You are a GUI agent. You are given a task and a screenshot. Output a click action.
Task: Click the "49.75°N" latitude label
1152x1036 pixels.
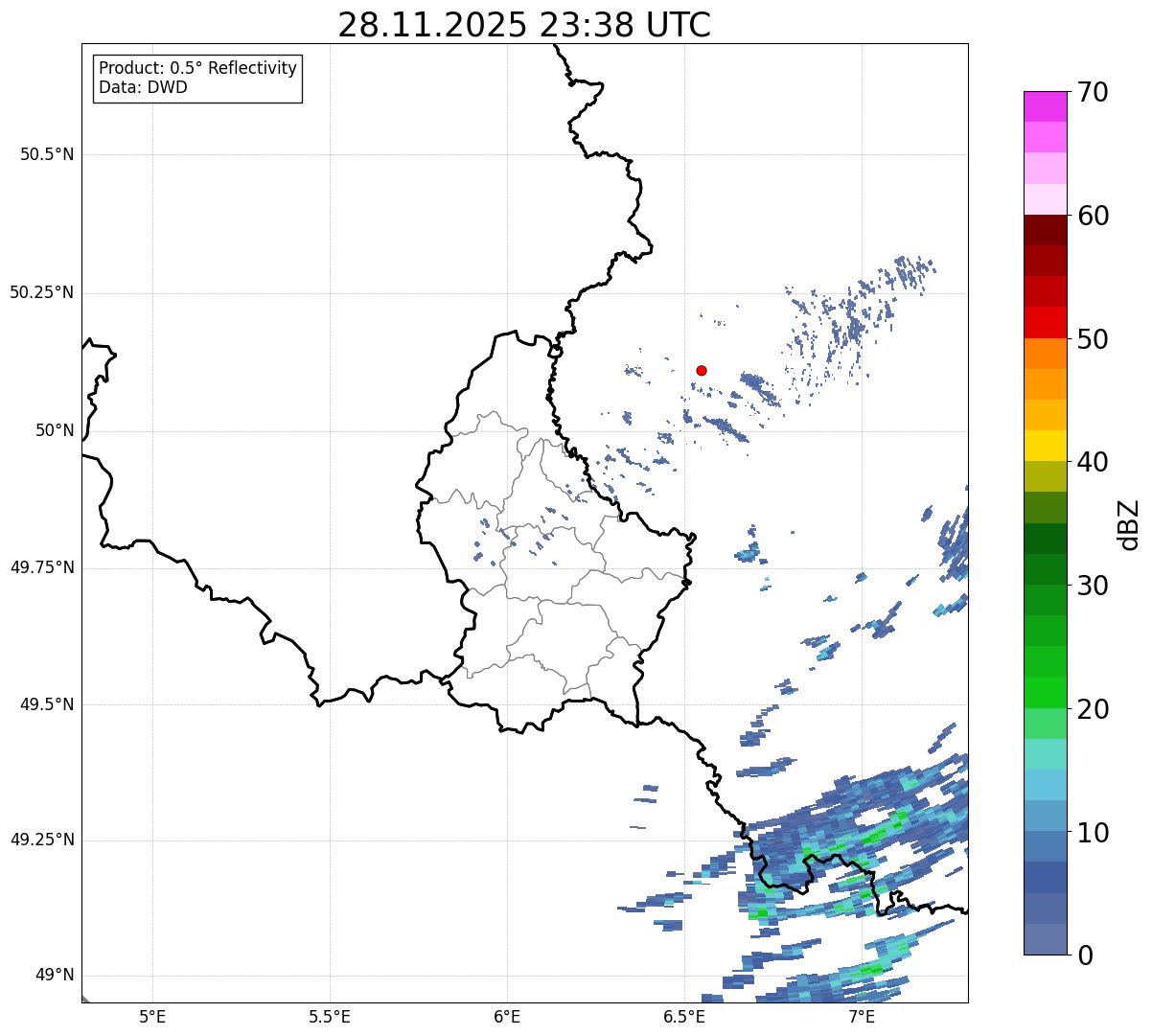point(42,567)
